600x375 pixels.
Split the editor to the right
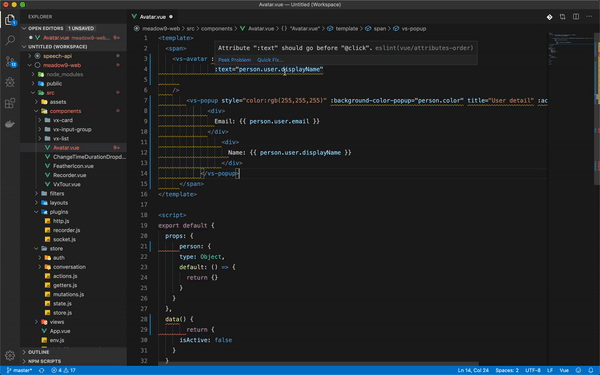click(576, 17)
